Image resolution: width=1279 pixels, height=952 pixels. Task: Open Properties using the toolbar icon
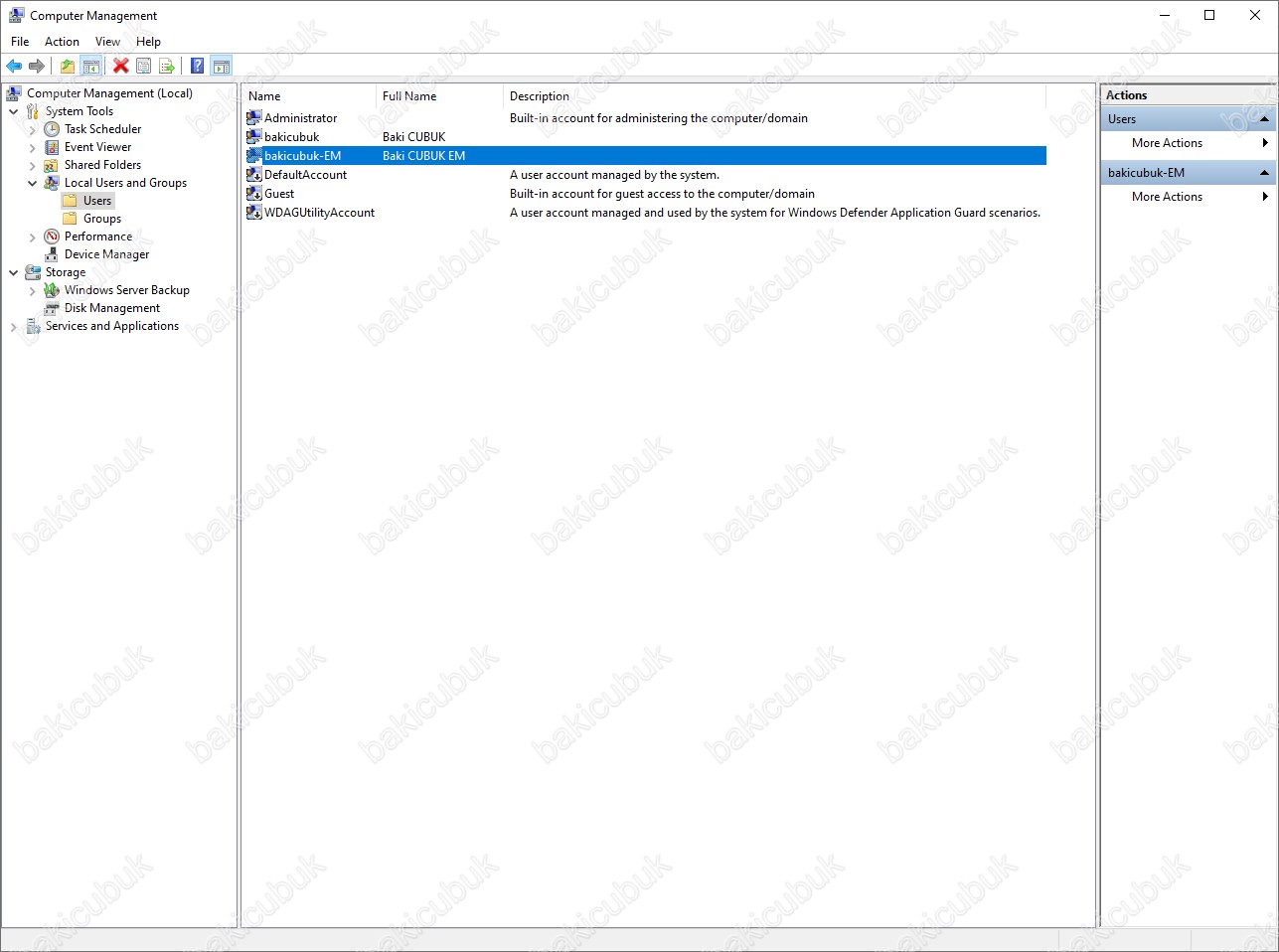(144, 67)
